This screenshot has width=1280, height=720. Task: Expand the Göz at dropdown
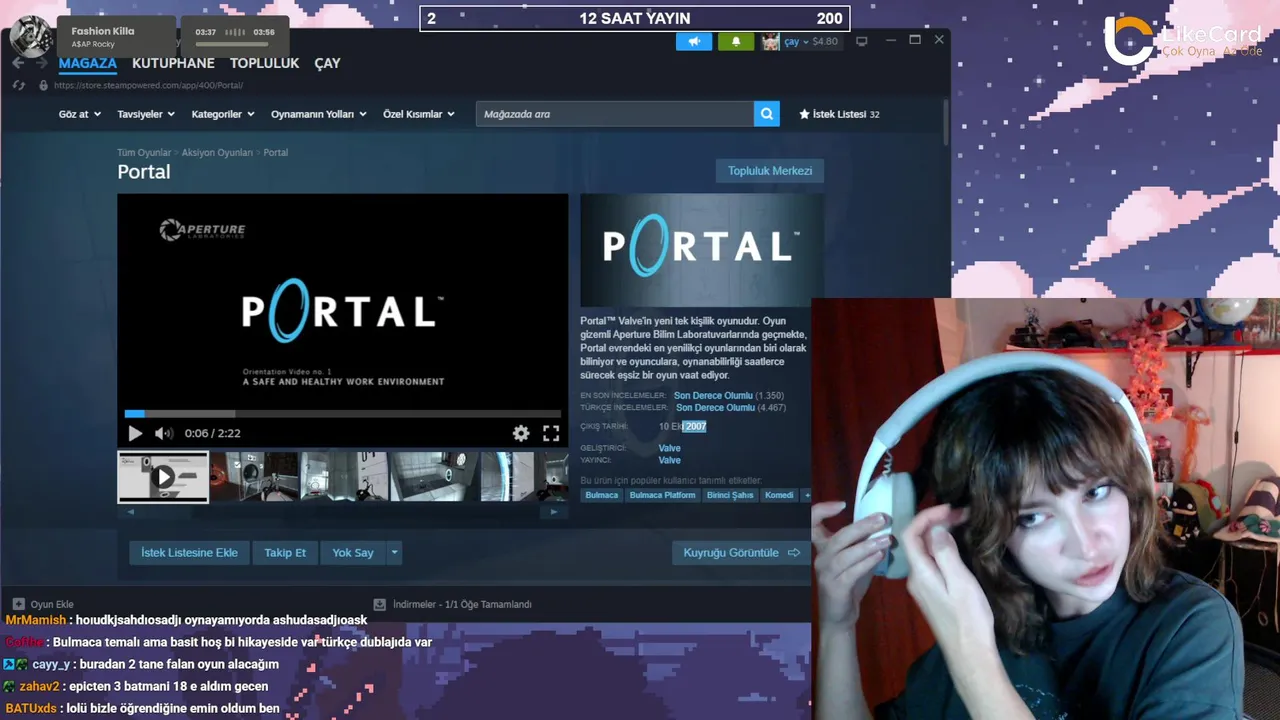[79, 114]
